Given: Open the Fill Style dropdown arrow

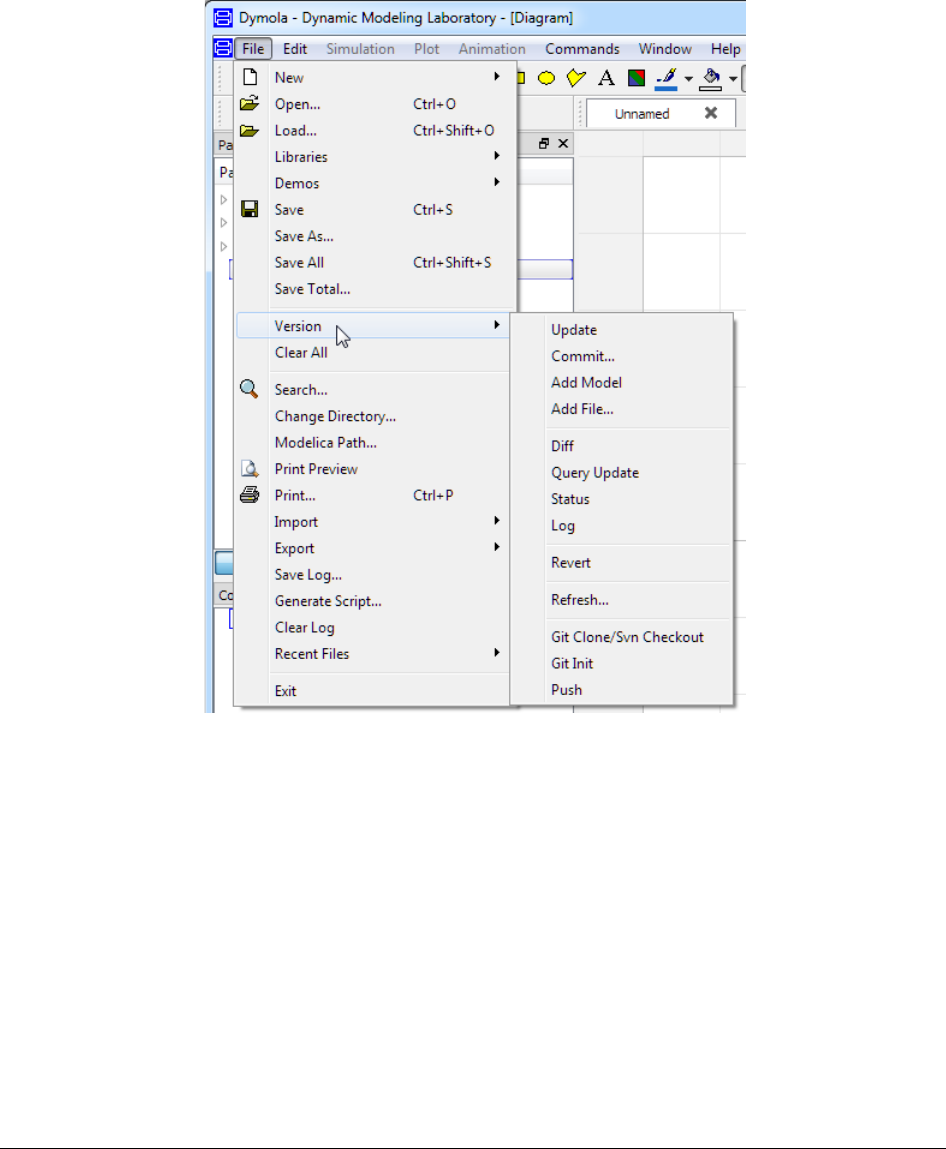Looking at the screenshot, I should tap(733, 78).
